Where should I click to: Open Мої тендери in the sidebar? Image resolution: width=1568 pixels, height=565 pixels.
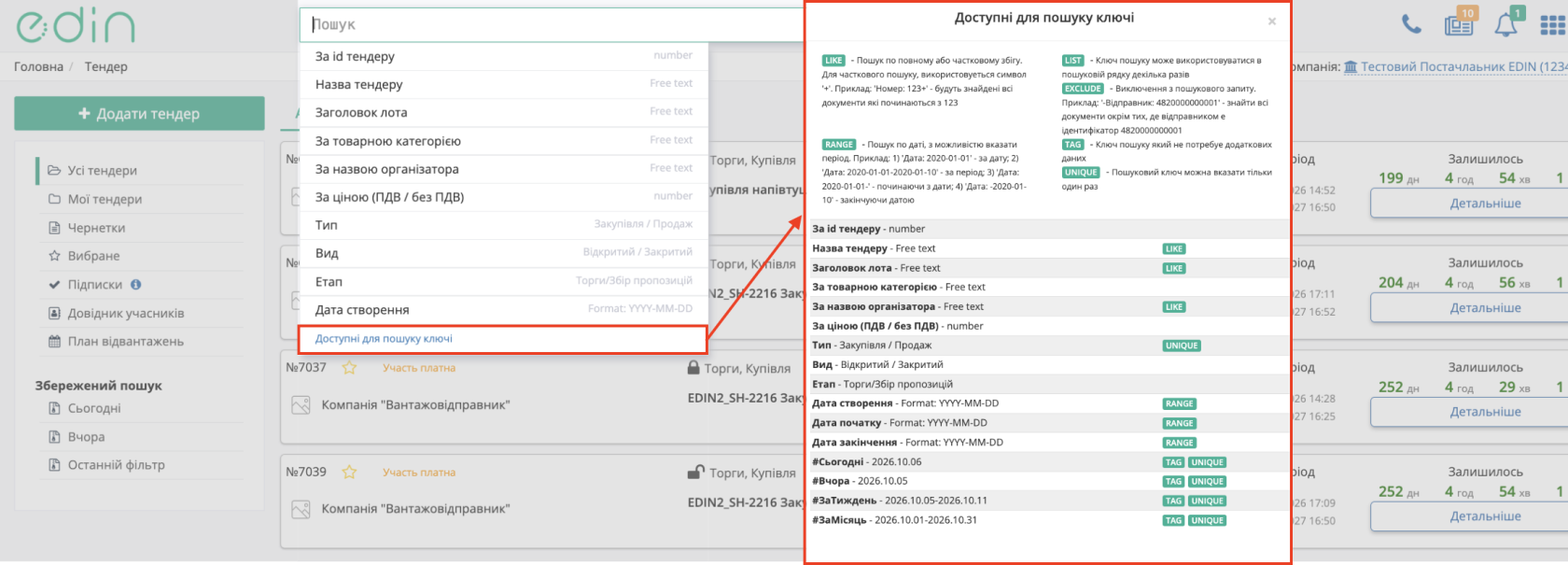[x=104, y=199]
